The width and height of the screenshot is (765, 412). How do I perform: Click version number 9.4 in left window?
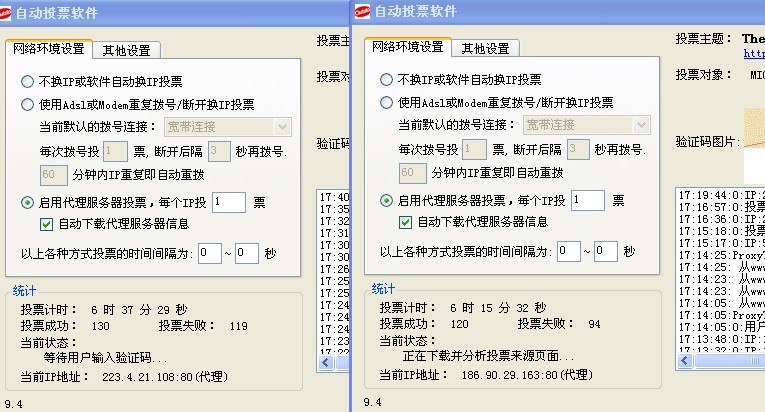(x=13, y=405)
